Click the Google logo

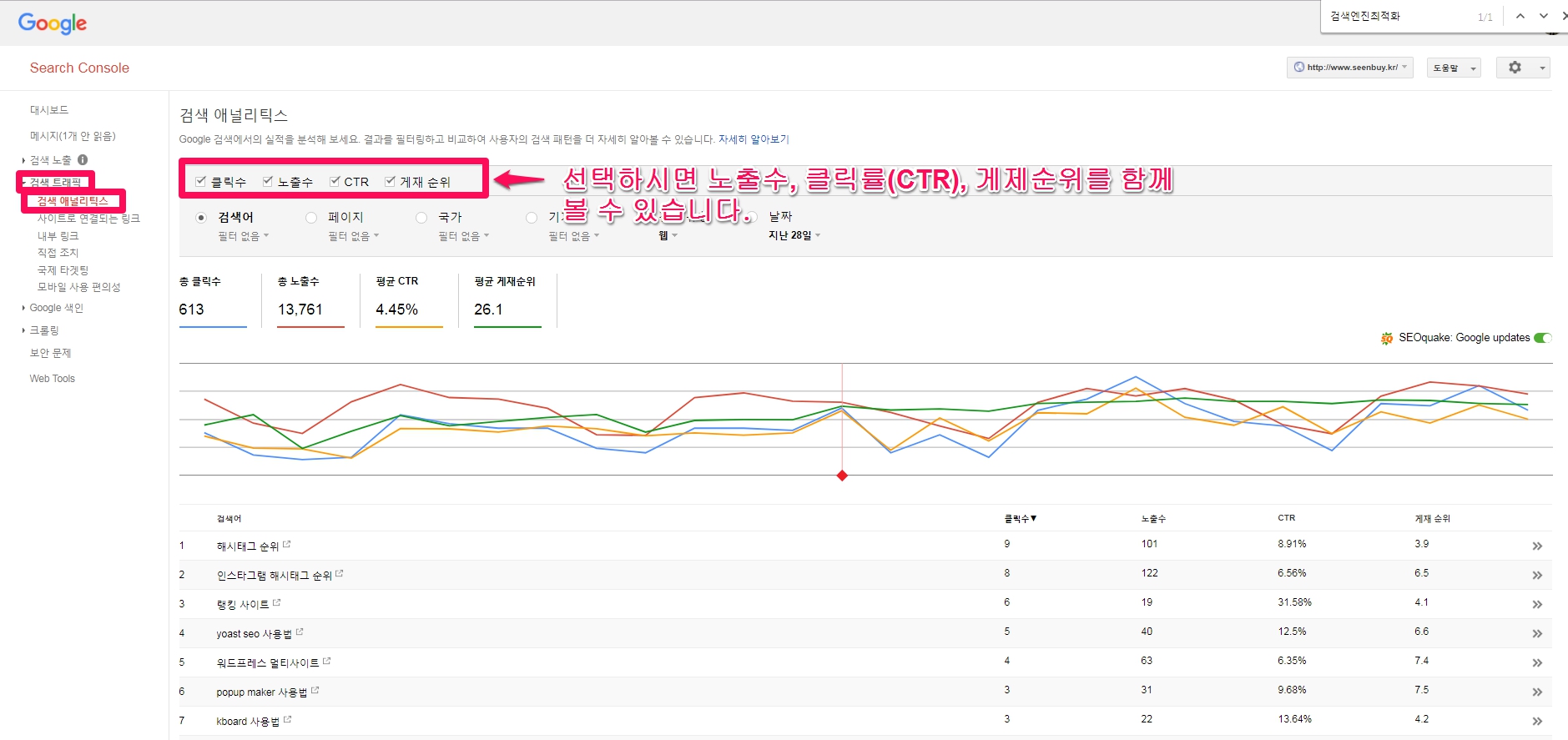coord(52,23)
